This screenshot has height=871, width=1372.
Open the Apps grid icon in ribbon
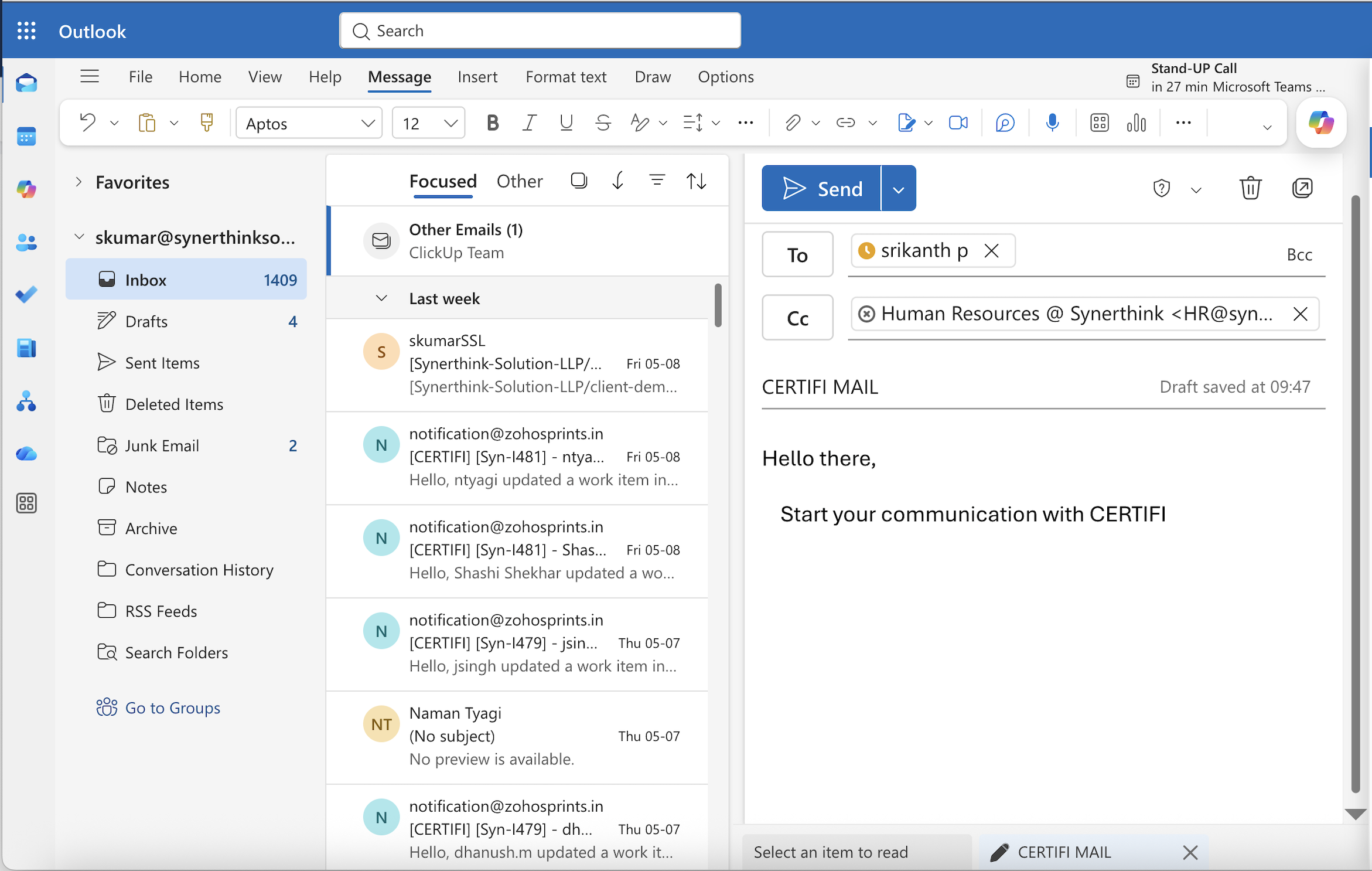click(x=1099, y=123)
